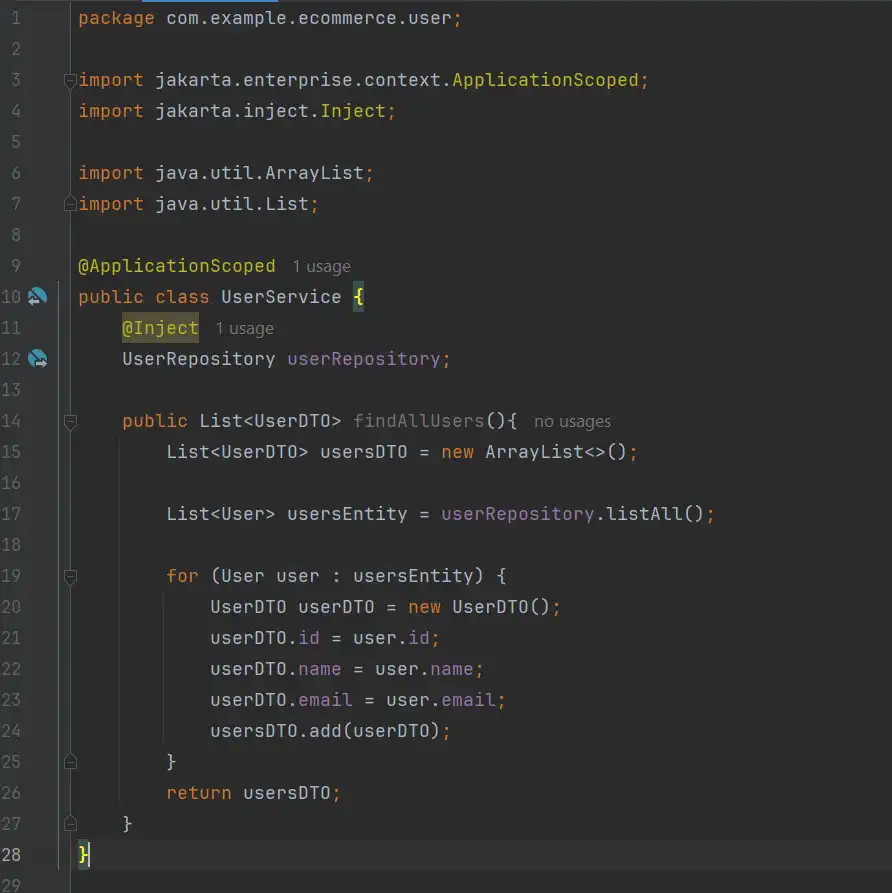The width and height of the screenshot is (892, 893).
Task: Click userDTO.id in the id assignment
Action: (265, 638)
